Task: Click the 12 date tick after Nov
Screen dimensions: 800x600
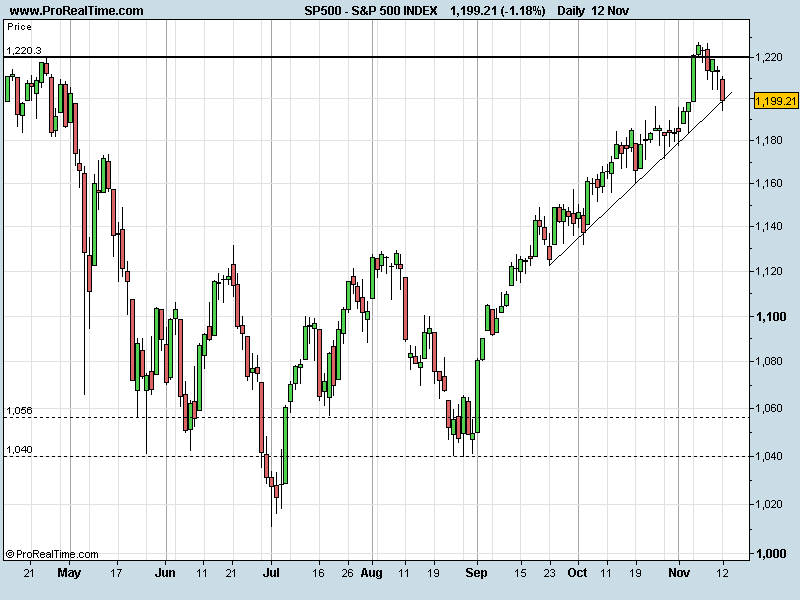Action: [722, 572]
